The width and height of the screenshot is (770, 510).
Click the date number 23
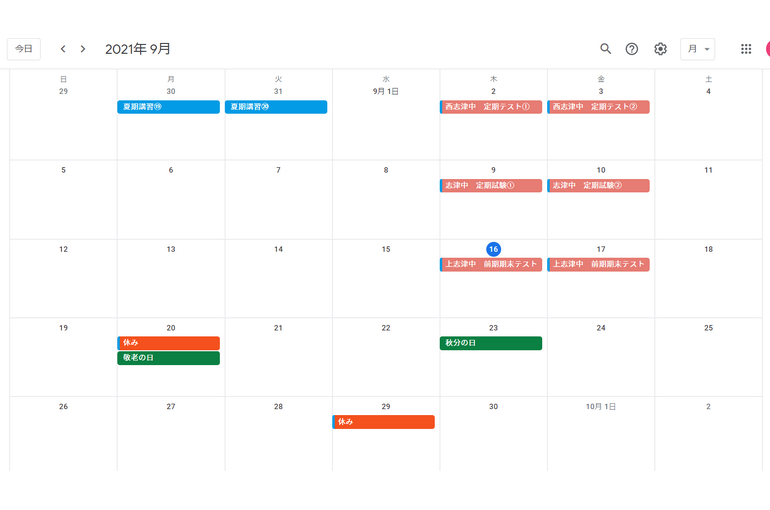(x=493, y=328)
